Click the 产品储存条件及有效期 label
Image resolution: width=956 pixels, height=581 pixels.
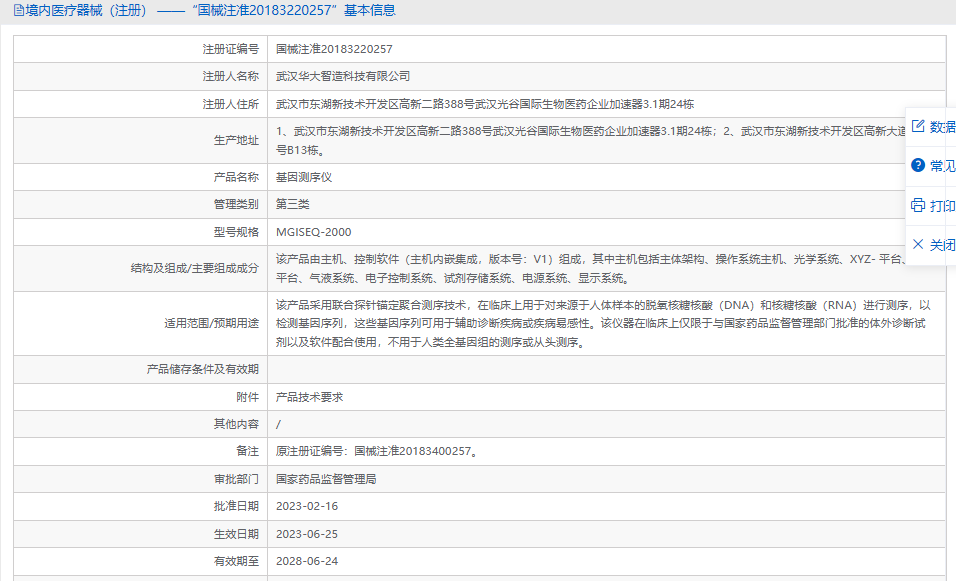pos(202,369)
